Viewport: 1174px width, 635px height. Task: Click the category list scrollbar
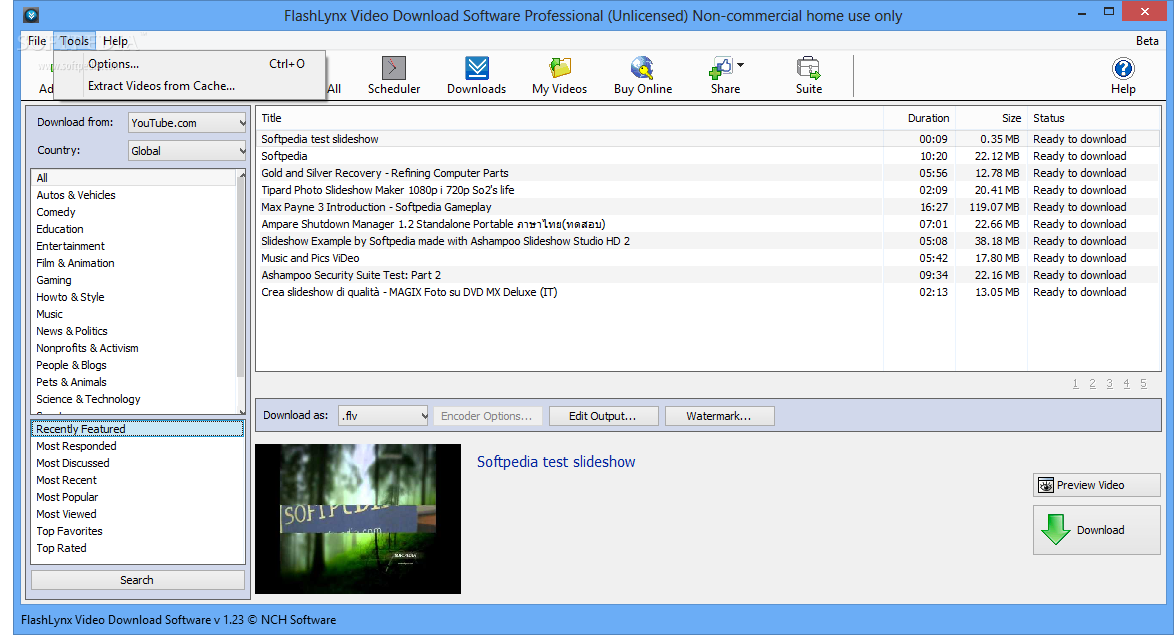point(241,292)
